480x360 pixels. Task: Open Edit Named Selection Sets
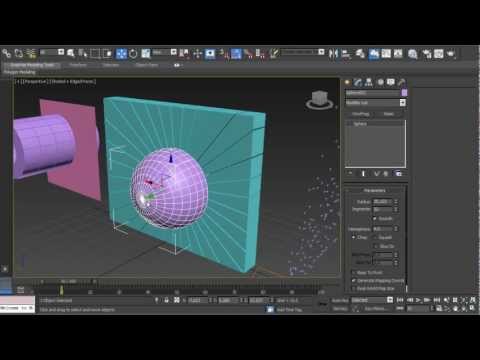[274, 53]
